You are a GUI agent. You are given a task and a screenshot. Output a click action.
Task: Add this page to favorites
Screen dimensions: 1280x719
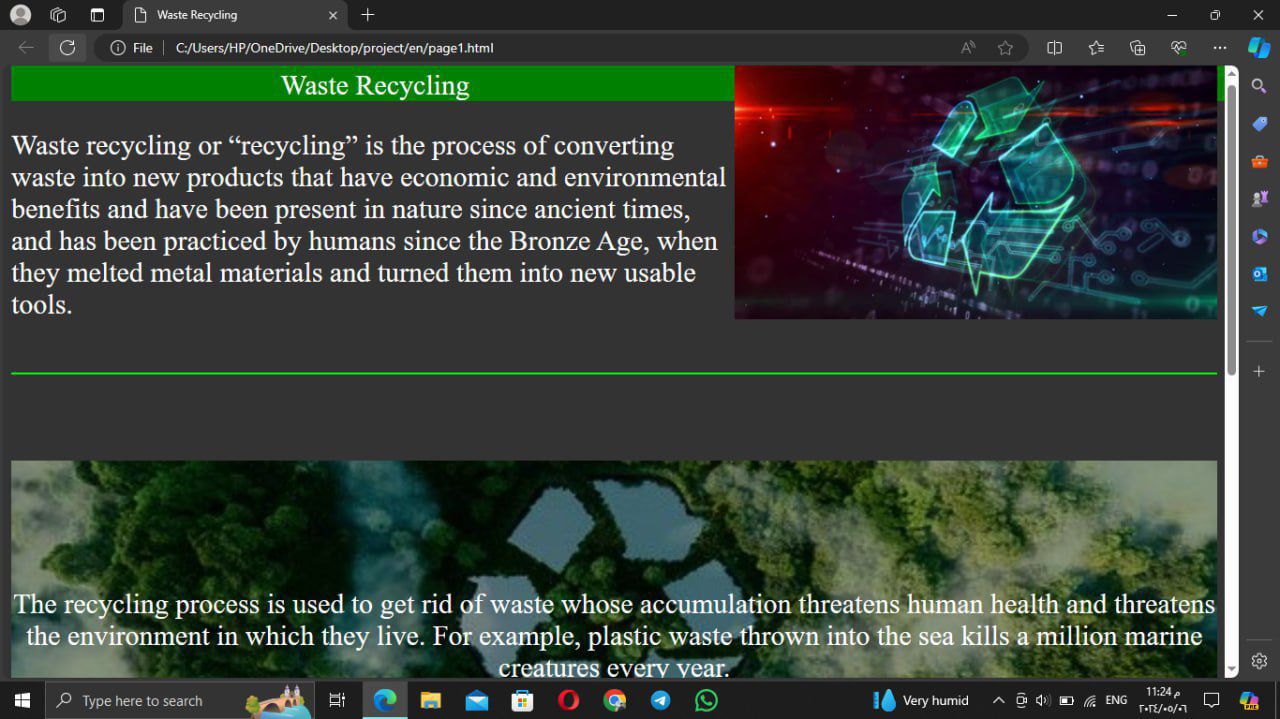[1005, 48]
